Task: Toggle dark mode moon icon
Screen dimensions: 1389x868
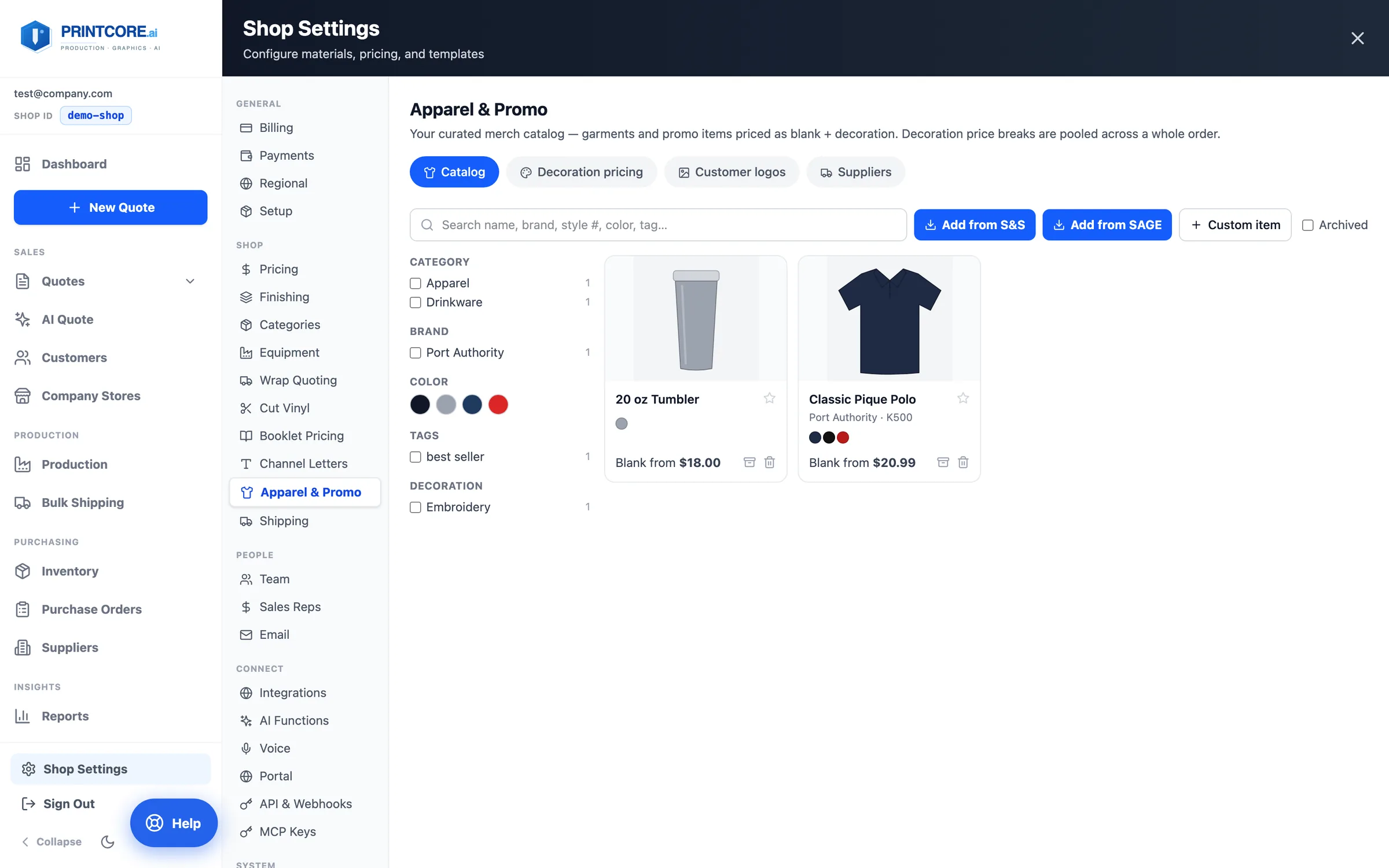Action: pos(108,841)
